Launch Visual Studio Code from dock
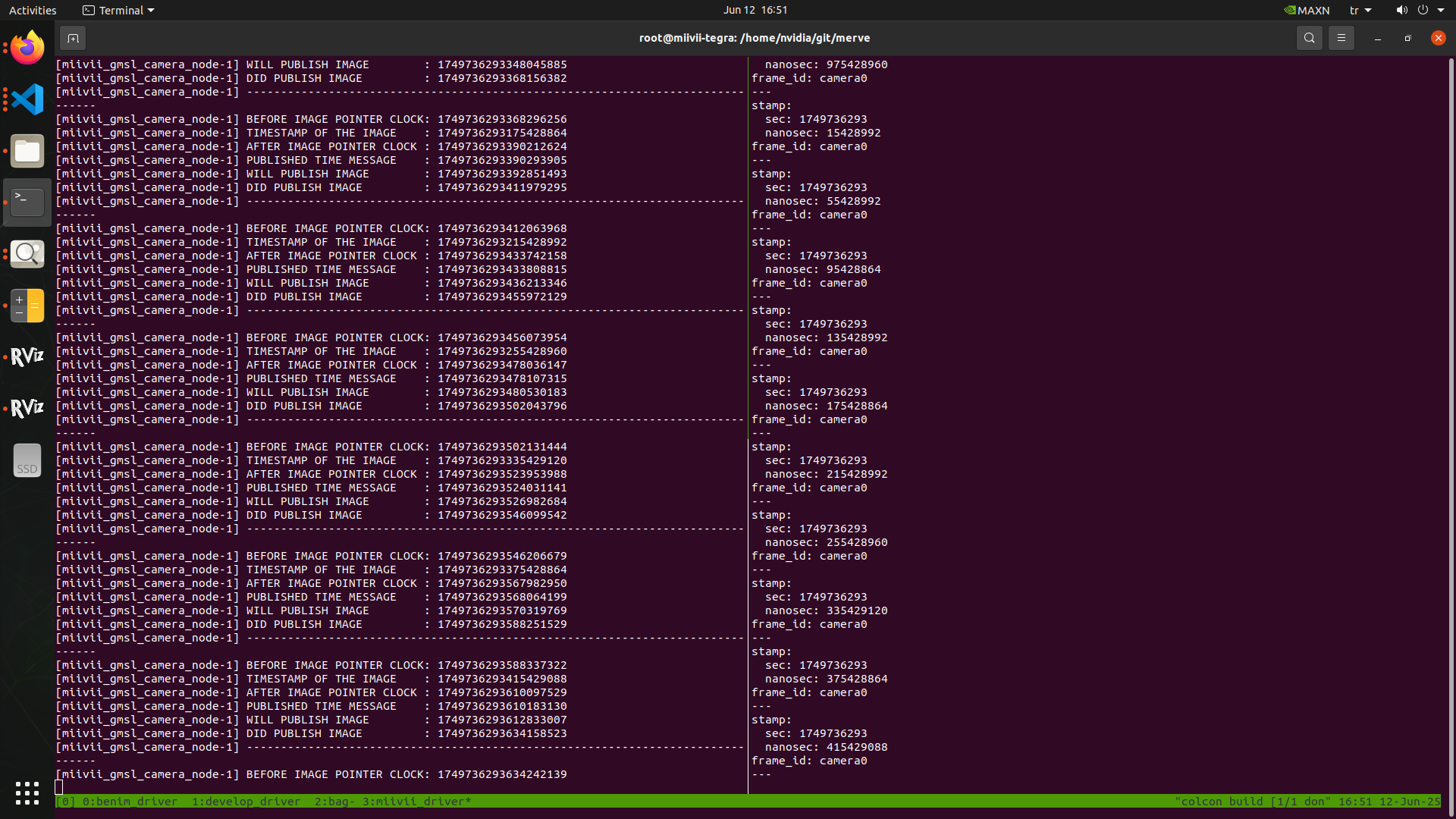 (x=27, y=99)
